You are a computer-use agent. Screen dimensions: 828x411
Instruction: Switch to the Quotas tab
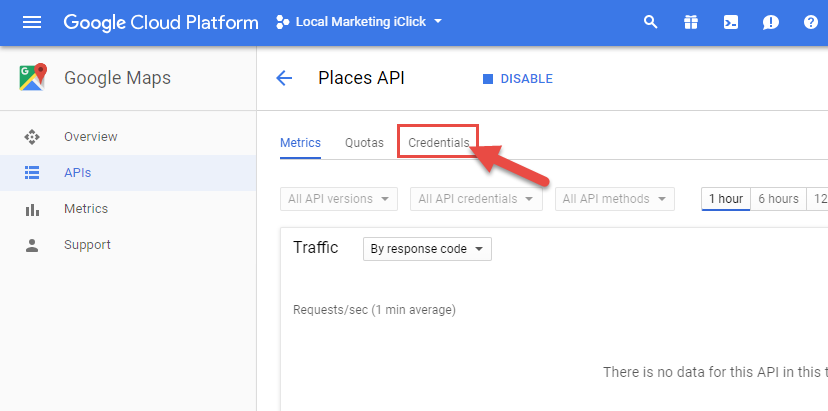click(364, 143)
